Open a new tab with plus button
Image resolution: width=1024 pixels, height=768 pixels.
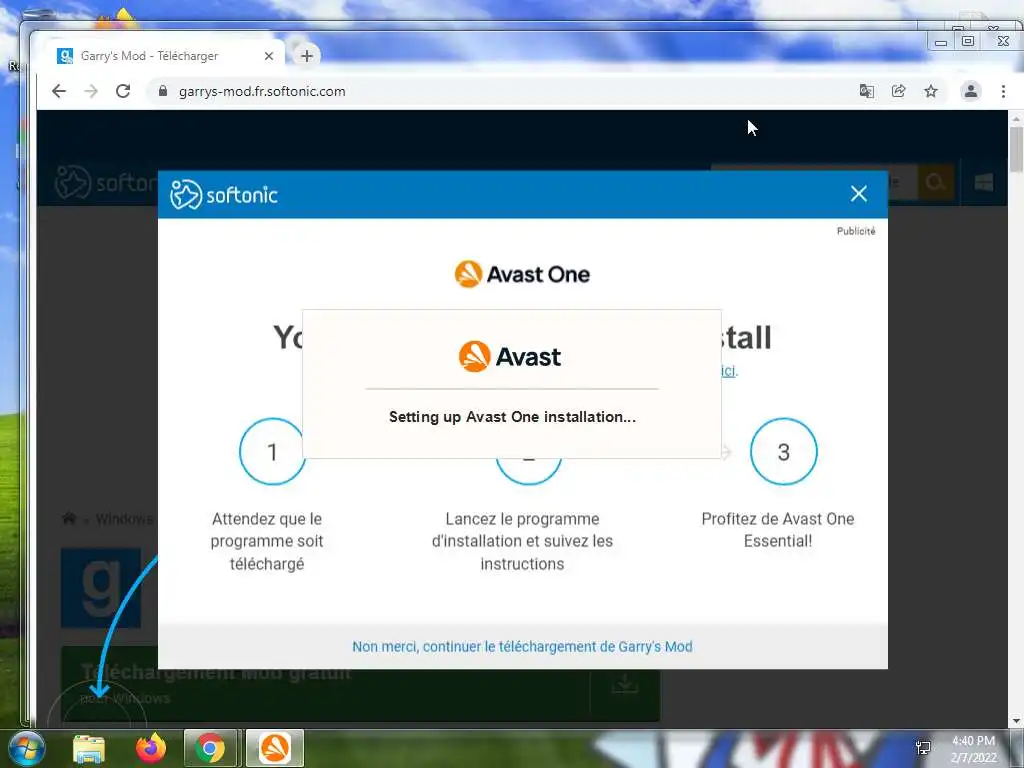(307, 56)
